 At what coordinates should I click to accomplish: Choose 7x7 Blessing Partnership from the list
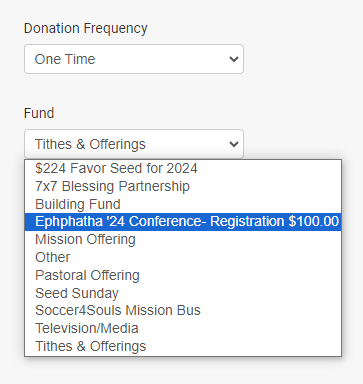coord(183,186)
